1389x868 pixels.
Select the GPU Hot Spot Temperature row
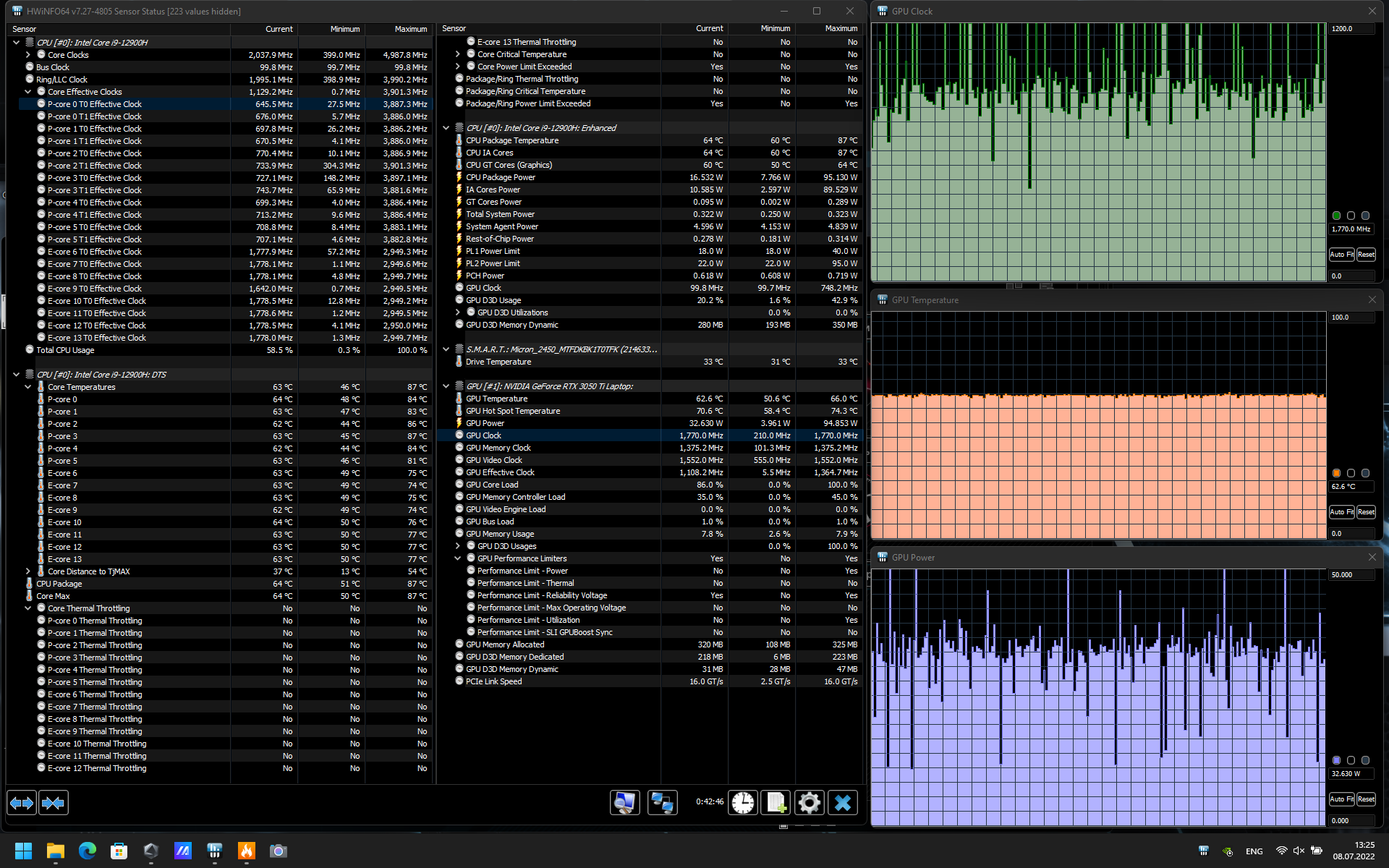coord(513,411)
